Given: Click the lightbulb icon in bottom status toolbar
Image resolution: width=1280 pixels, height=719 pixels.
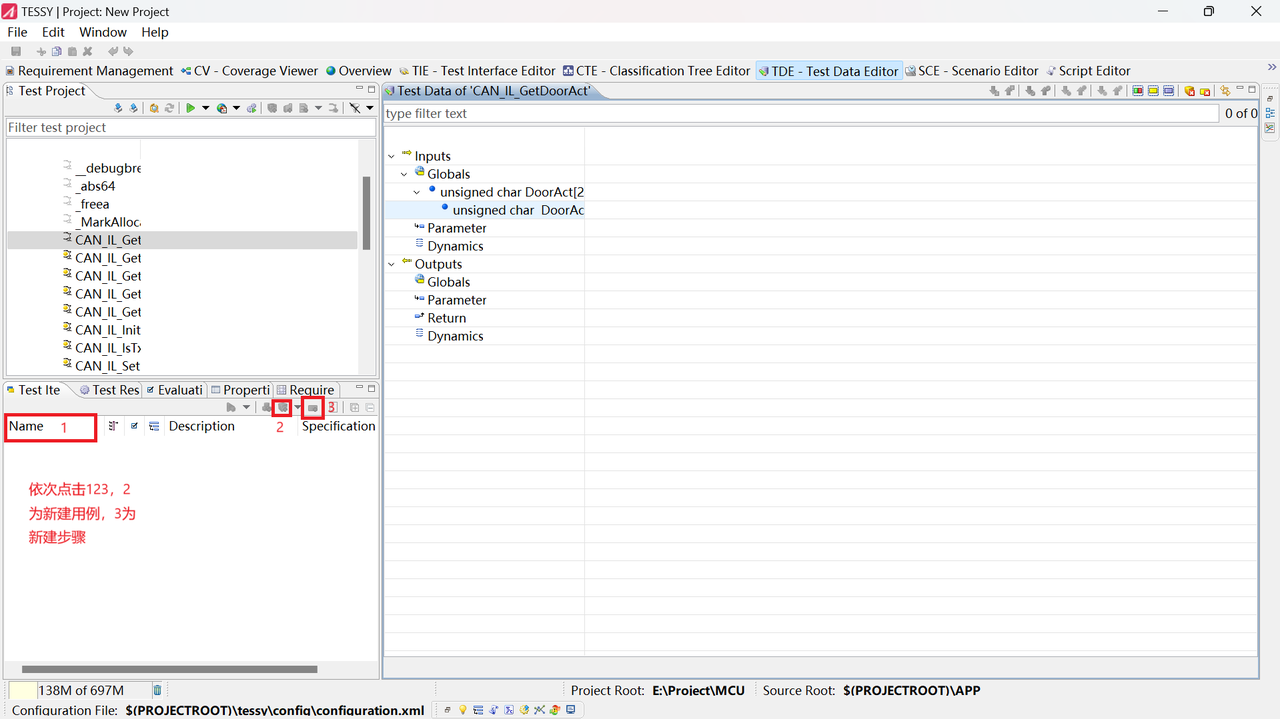Looking at the screenshot, I should [x=463, y=710].
